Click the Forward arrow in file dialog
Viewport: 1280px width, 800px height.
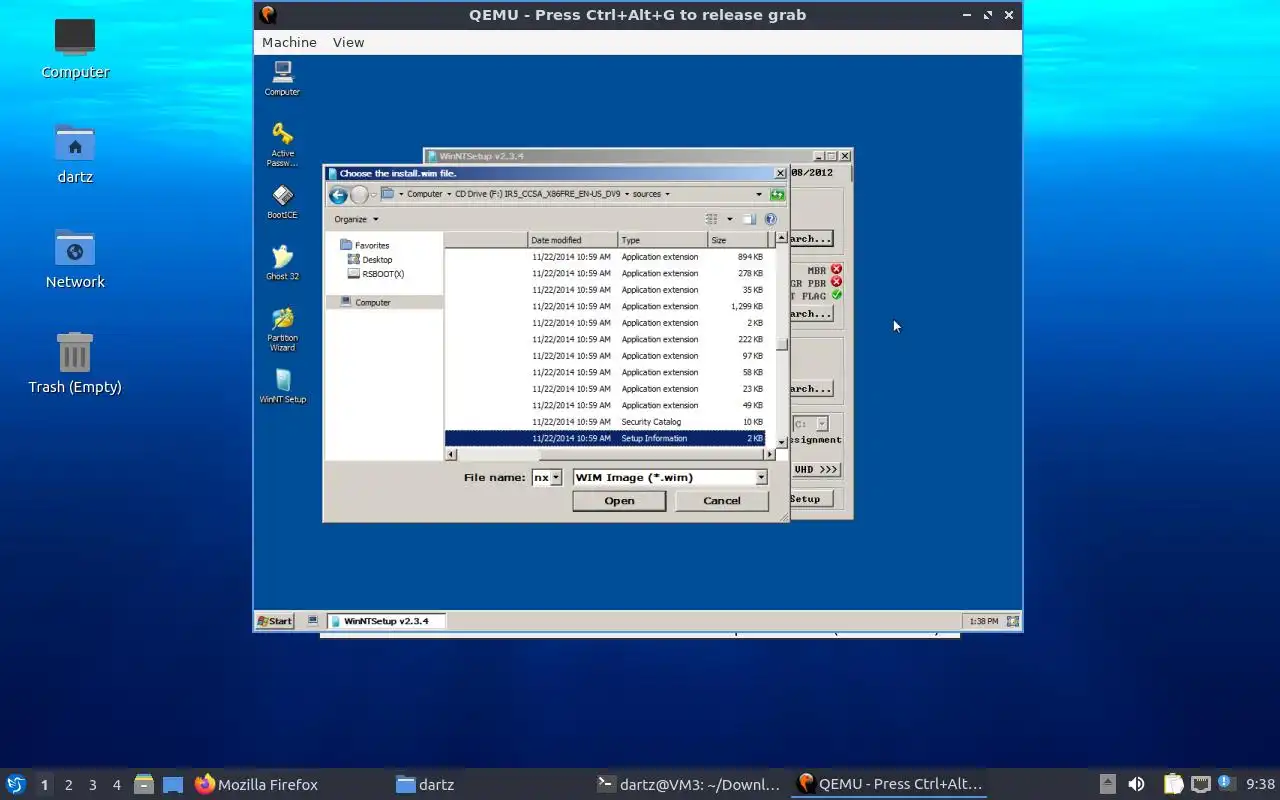click(359, 195)
